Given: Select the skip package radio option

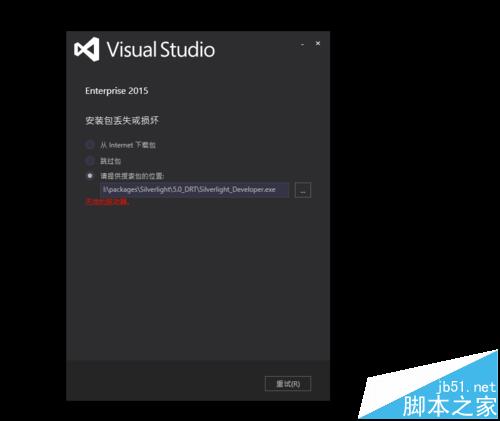Looking at the screenshot, I should click(x=89, y=161).
